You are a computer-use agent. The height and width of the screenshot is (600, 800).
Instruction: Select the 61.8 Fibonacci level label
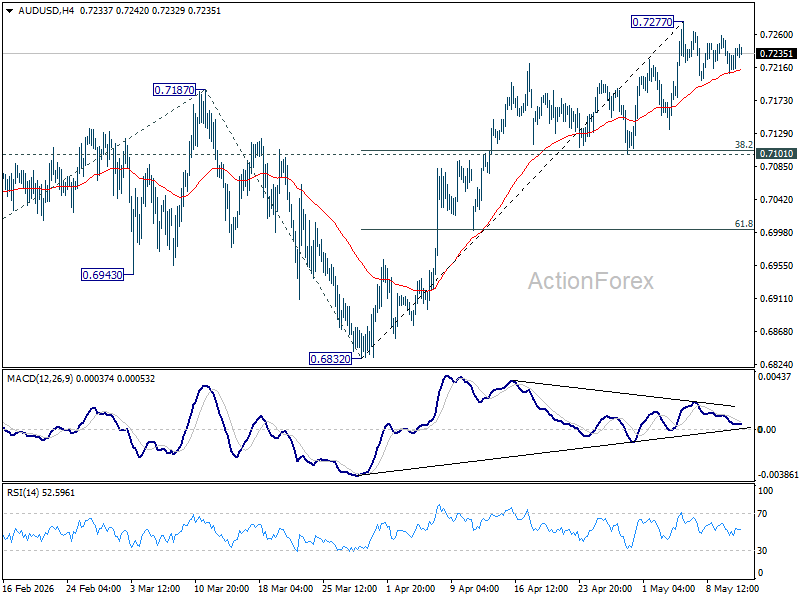coord(743,223)
